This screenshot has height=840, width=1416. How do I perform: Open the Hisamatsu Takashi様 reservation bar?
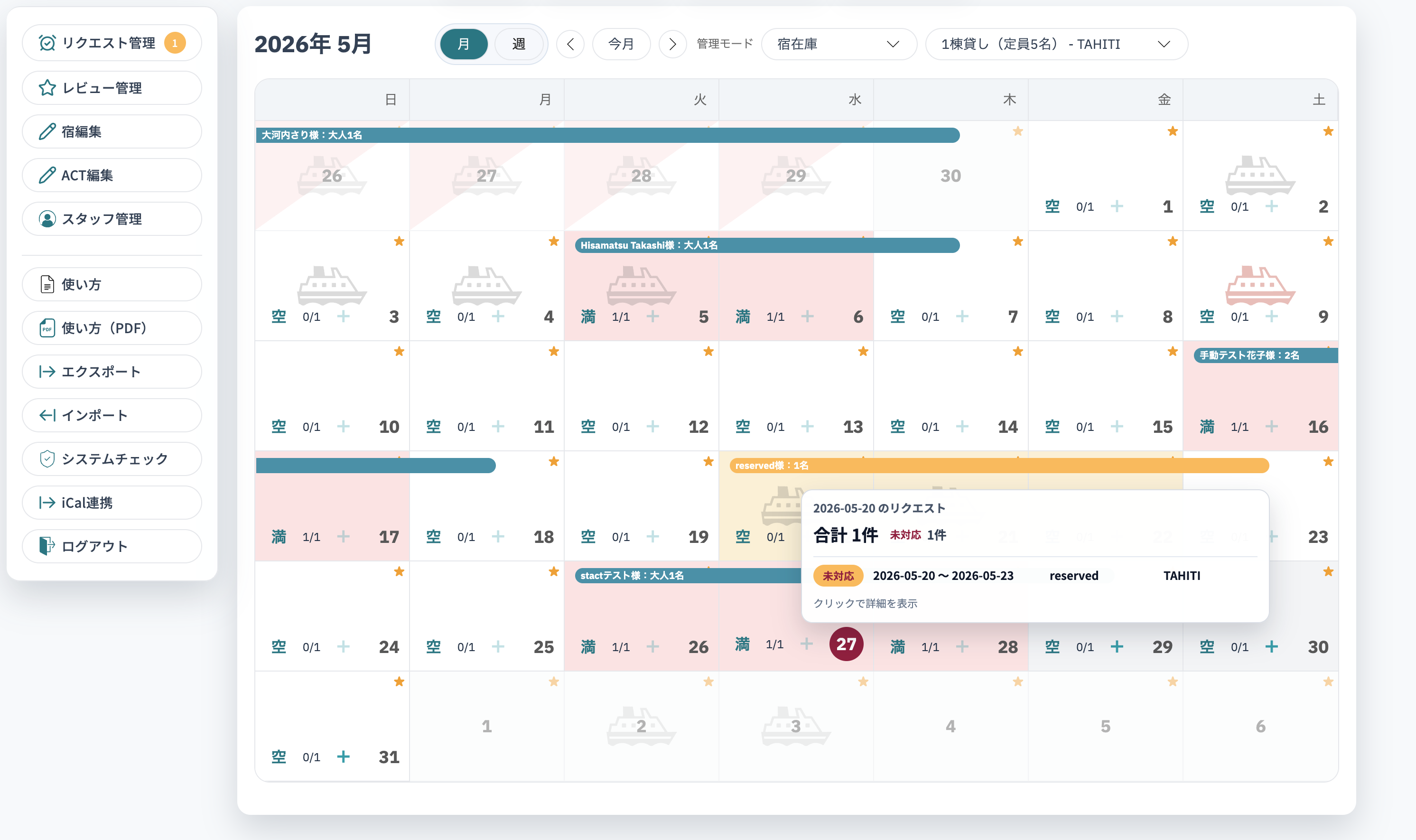coord(767,245)
